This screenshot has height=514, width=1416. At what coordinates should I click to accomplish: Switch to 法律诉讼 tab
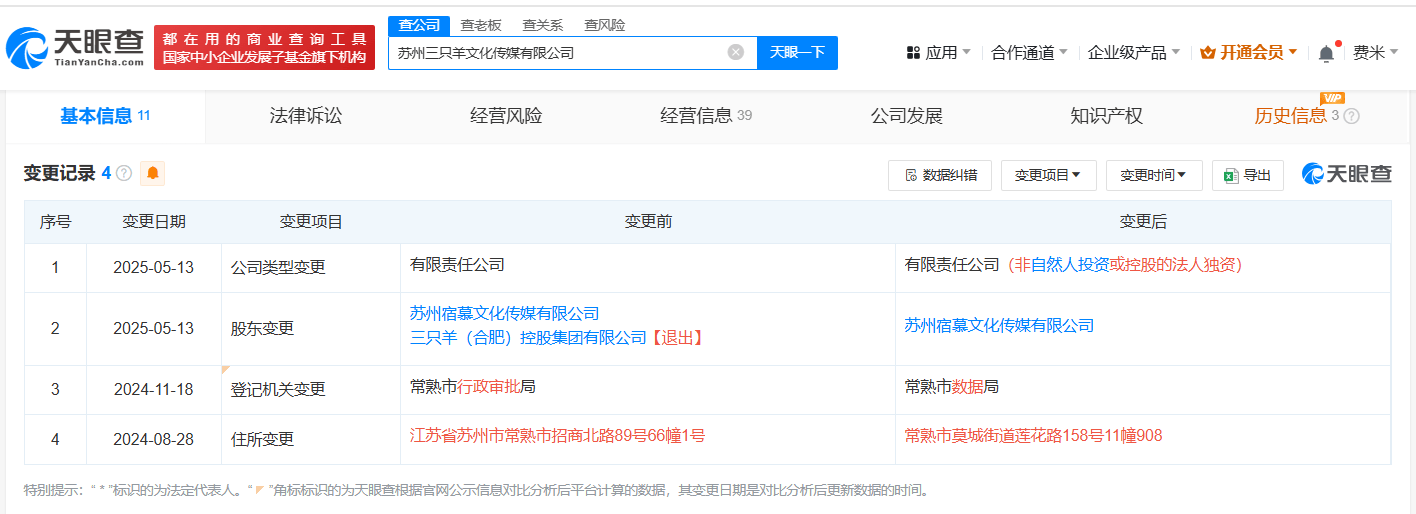[306, 116]
